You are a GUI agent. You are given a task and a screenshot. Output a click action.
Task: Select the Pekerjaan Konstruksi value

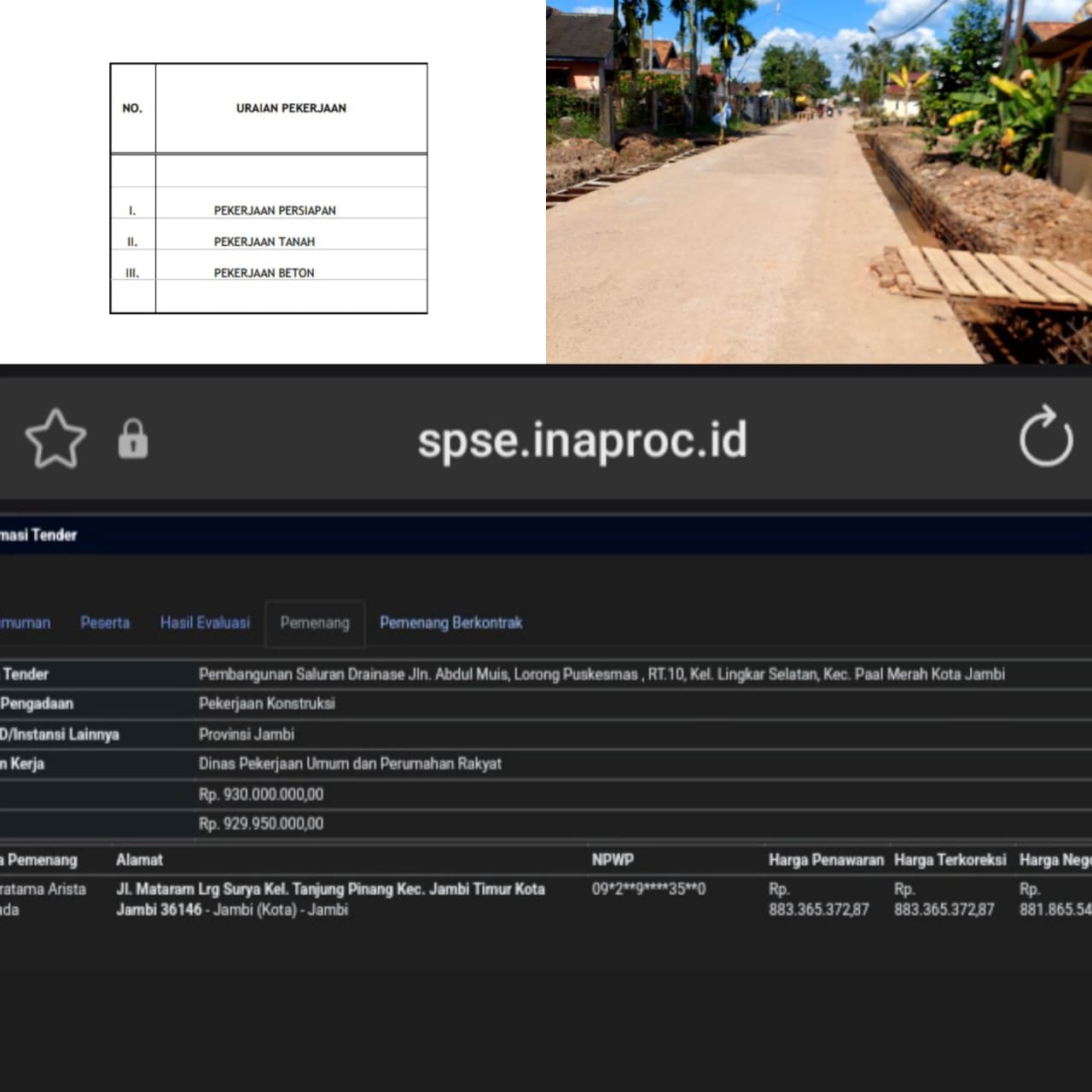(x=266, y=704)
